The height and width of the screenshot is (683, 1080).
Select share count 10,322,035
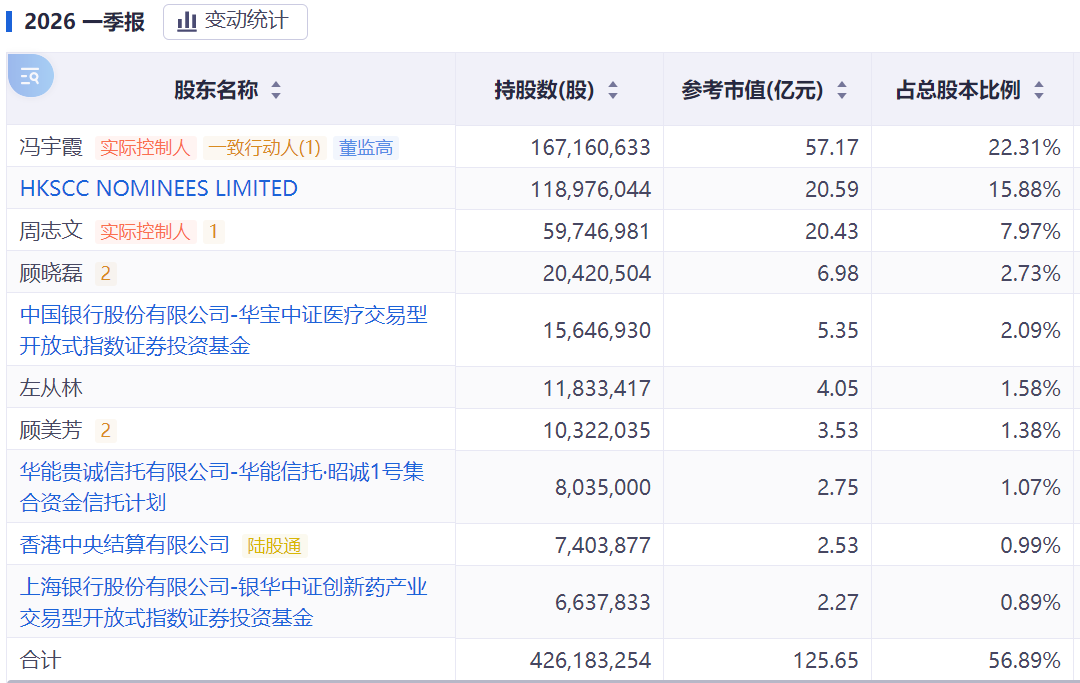pyautogui.click(x=596, y=430)
